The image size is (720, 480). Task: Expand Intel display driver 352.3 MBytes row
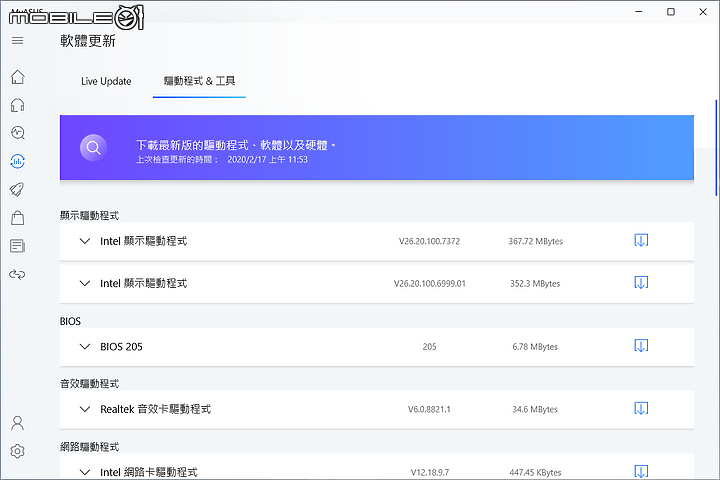point(84,283)
